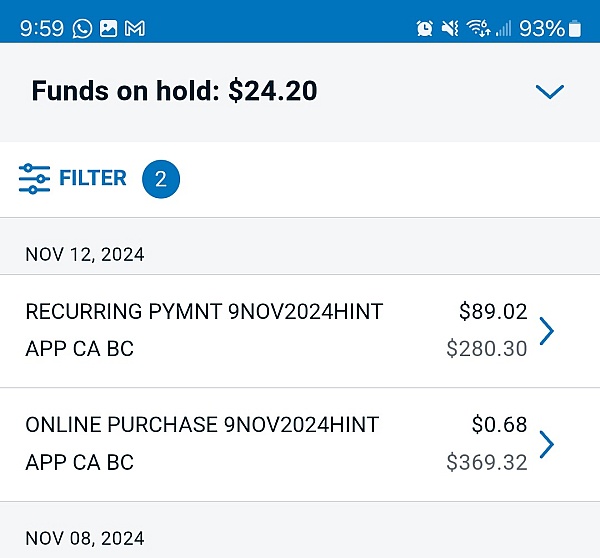Select the RECURRING PYMNT 9NOV2024HINT transaction
The height and width of the screenshot is (558, 600).
[300, 331]
